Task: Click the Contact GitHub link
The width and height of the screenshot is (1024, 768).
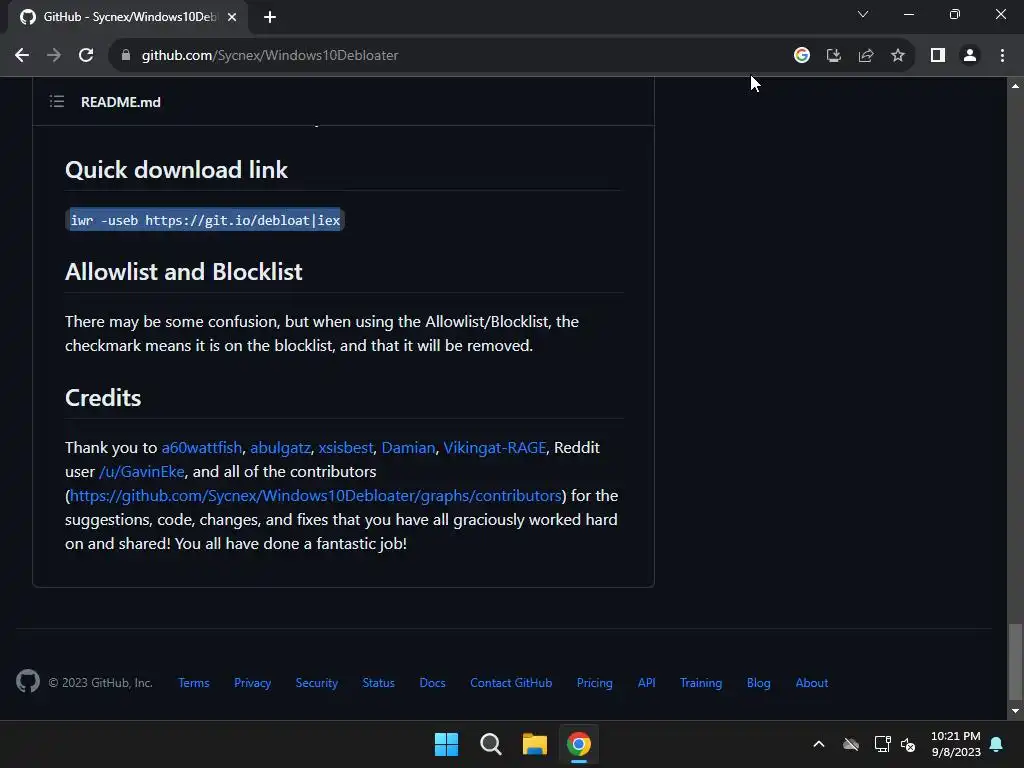Action: [x=511, y=682]
